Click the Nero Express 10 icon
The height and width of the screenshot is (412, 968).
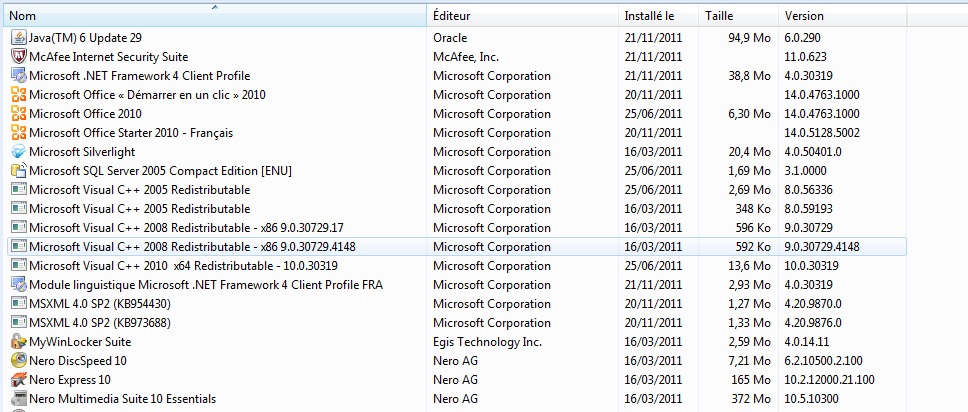(18, 380)
